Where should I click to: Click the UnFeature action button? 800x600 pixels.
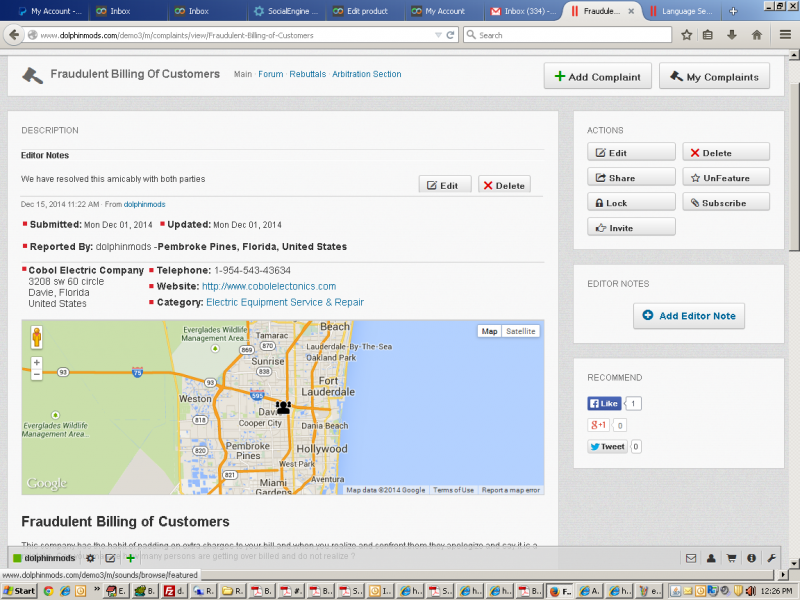point(726,178)
